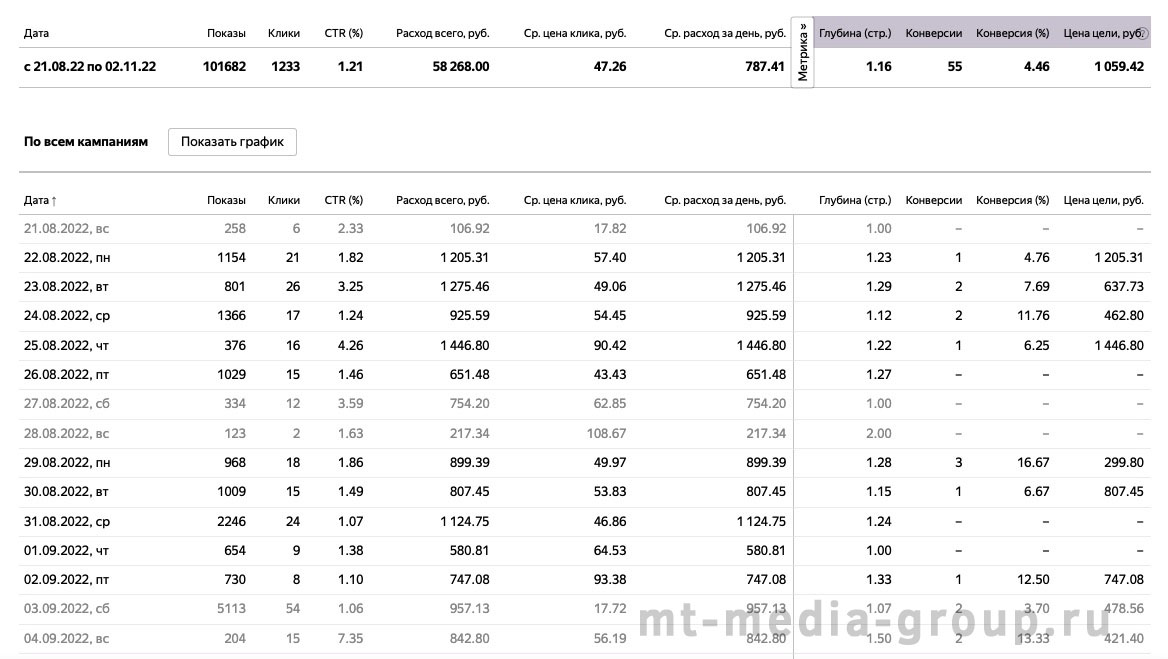Sort by 'Цена цели, руб.' in the lower table
Screen dimensions: 1168x659
pyautogui.click(x=1103, y=200)
